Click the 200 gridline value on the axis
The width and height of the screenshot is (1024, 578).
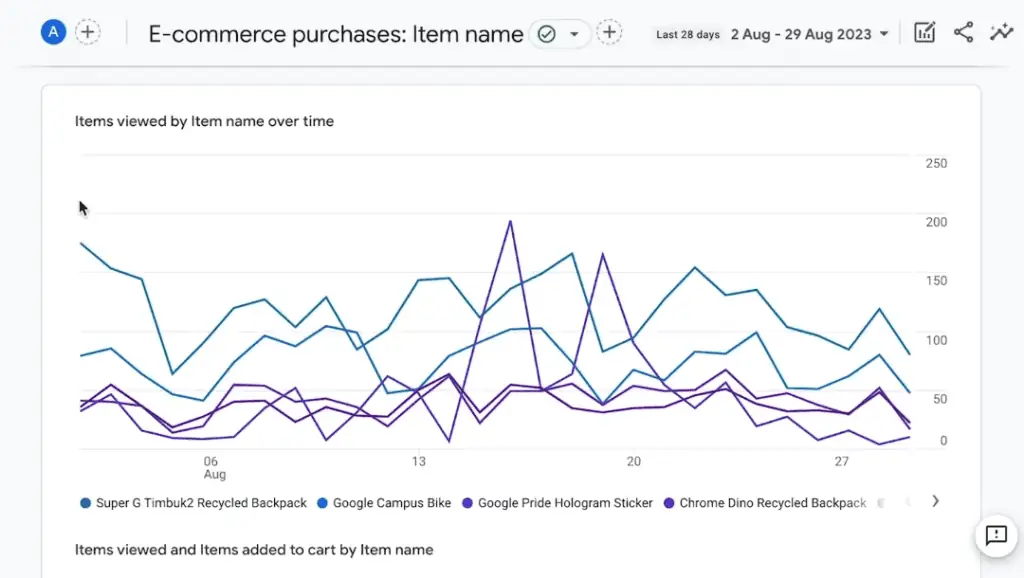click(x=935, y=222)
